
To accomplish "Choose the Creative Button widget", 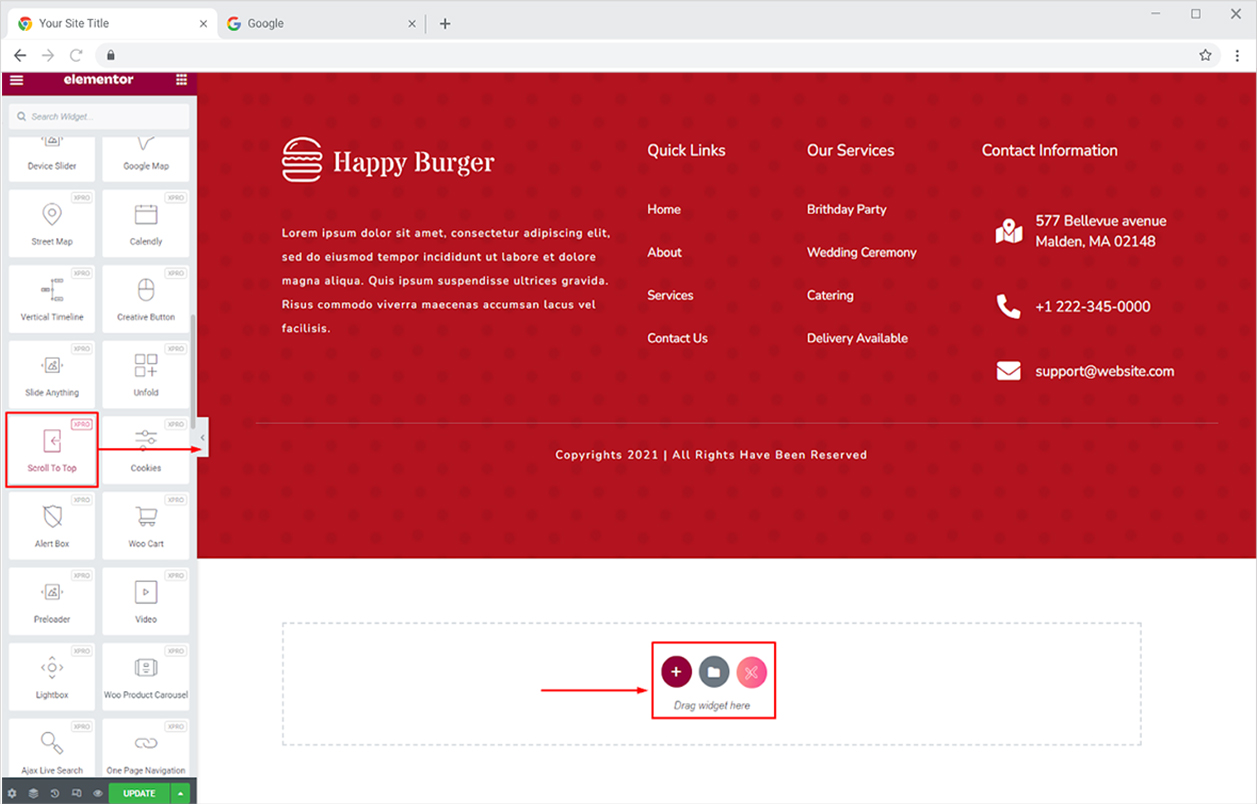I will coord(146,298).
